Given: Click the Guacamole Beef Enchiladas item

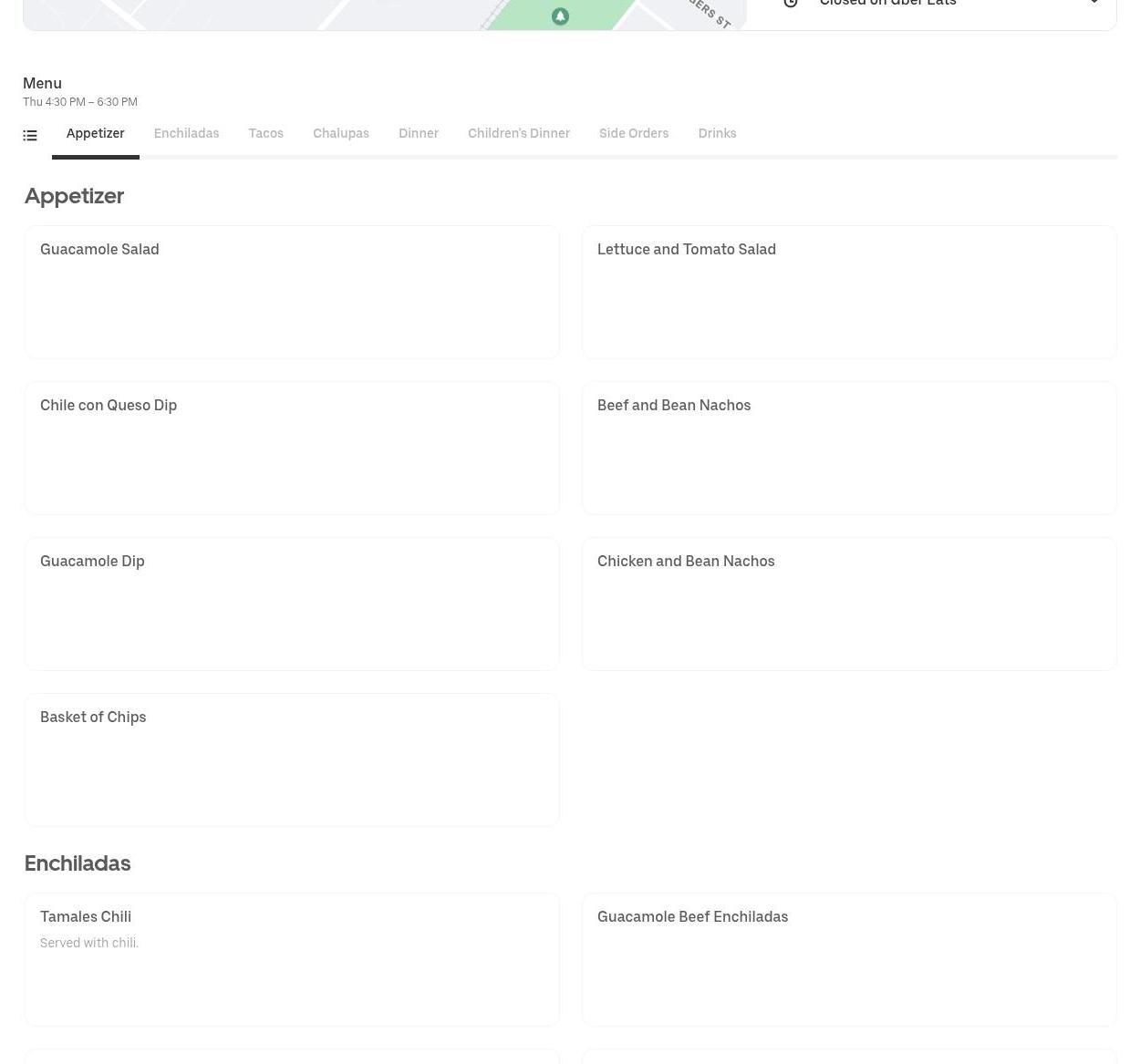Looking at the screenshot, I should click(x=848, y=959).
